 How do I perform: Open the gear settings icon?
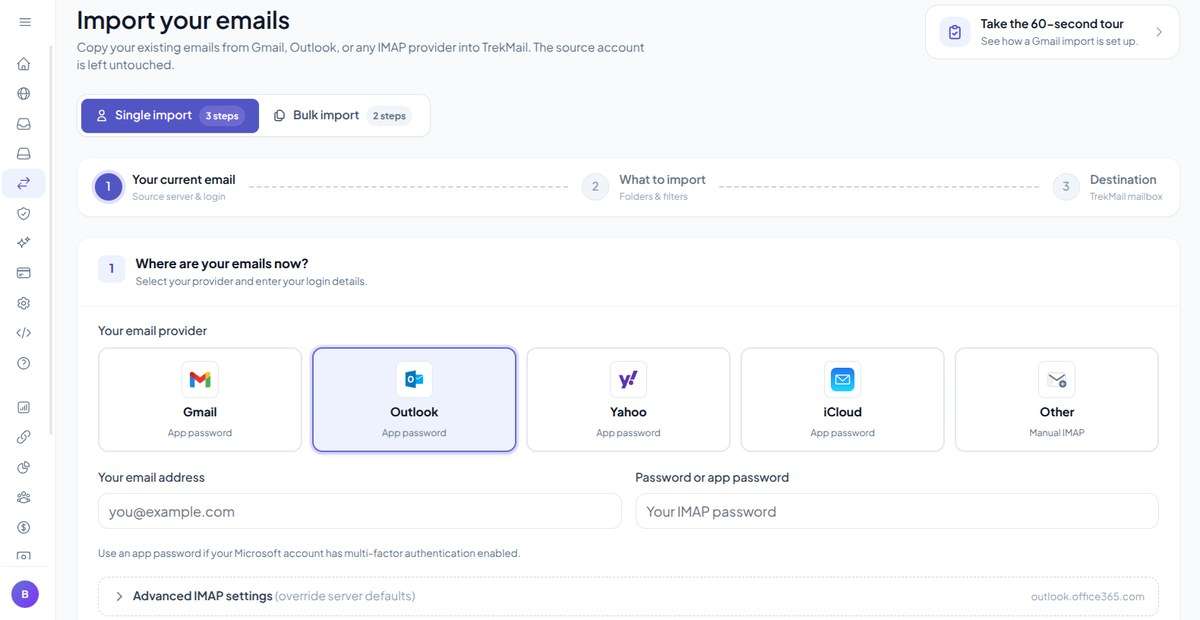click(x=24, y=303)
